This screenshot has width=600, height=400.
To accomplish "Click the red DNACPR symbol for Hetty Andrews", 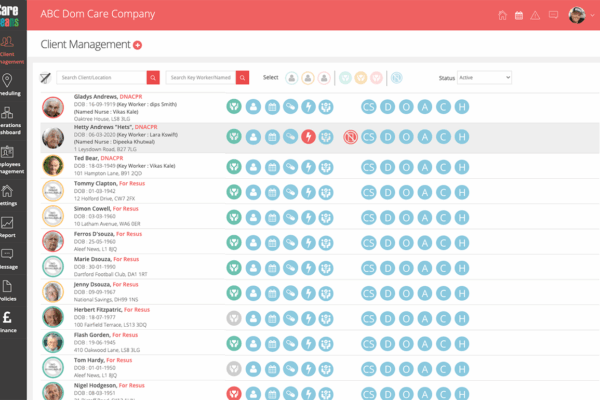I will coord(350,137).
